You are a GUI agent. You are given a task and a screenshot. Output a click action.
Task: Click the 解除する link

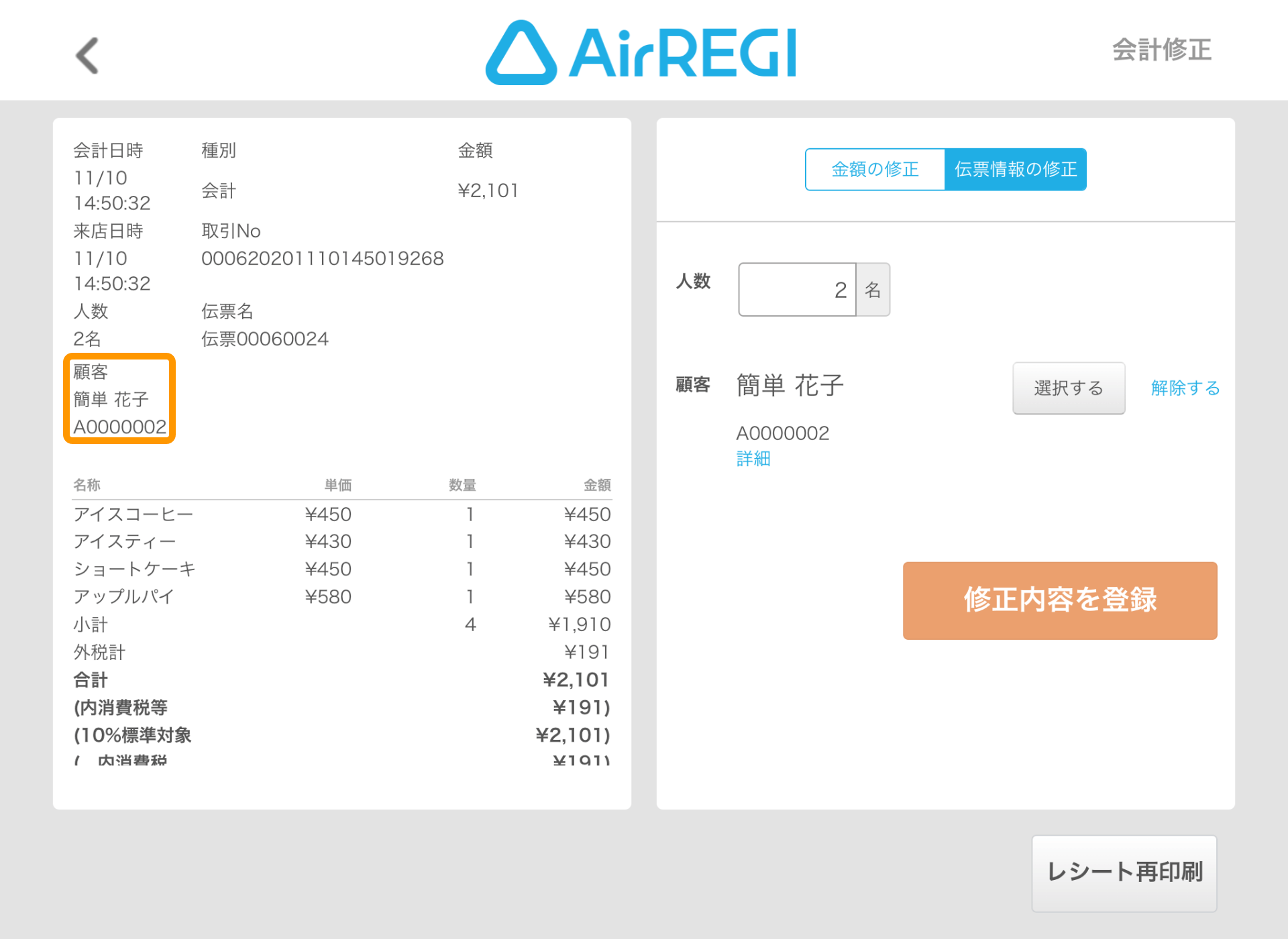click(x=1185, y=388)
